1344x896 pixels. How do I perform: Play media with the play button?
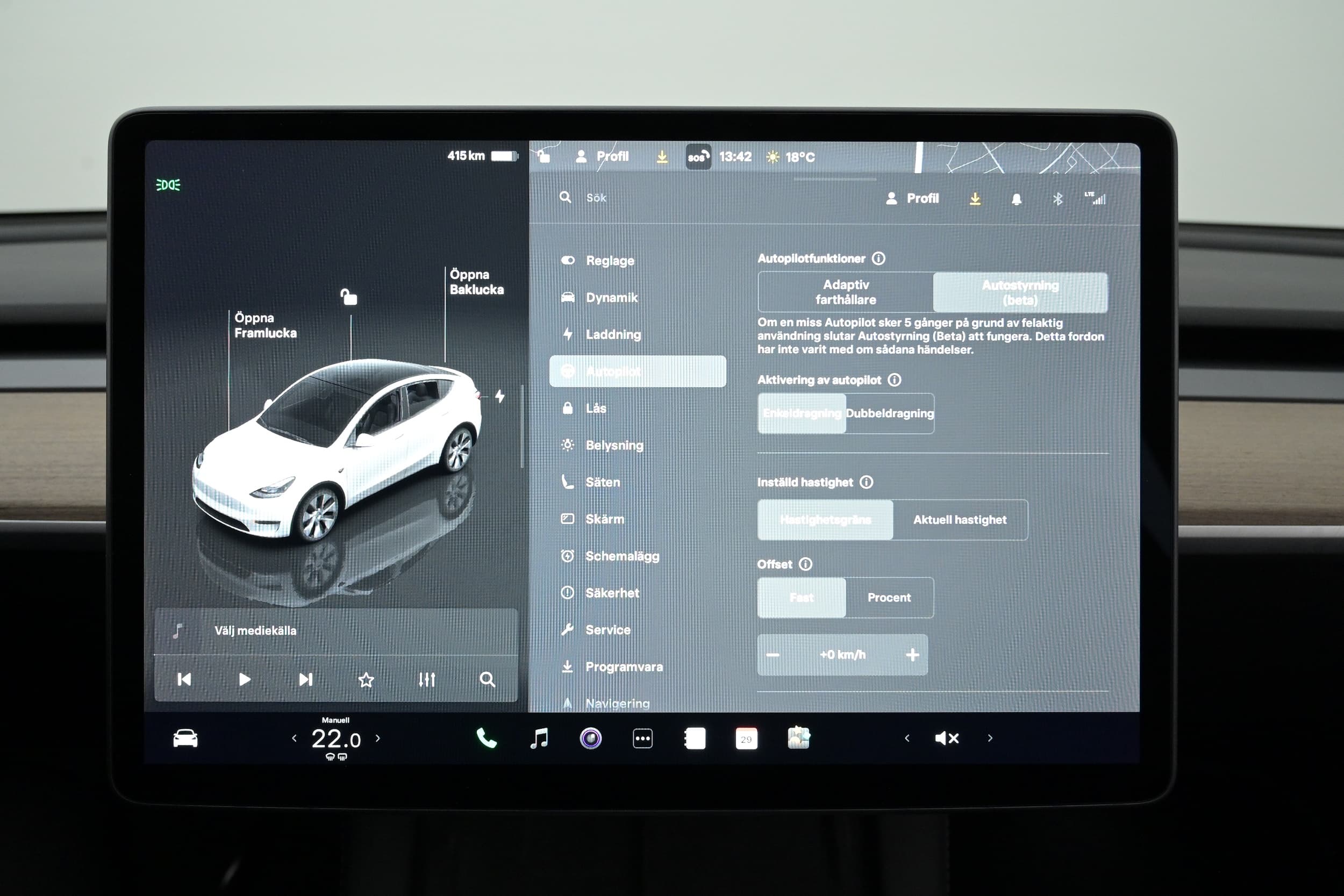[x=245, y=679]
